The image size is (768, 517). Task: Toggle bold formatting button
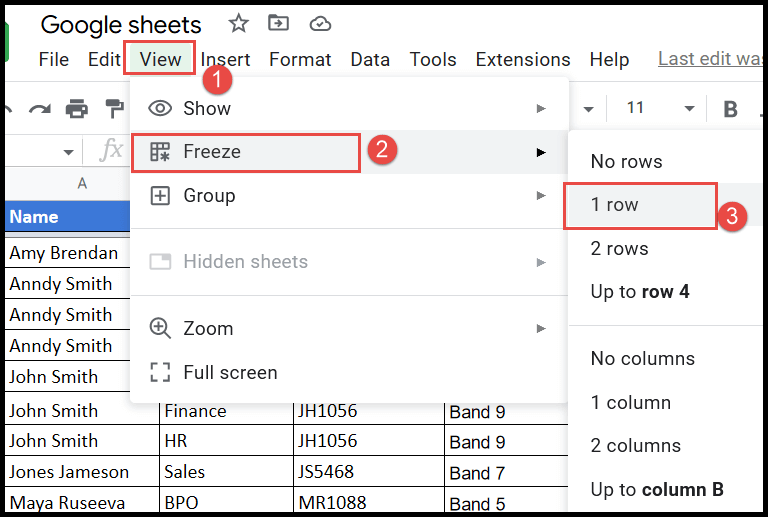(x=730, y=109)
